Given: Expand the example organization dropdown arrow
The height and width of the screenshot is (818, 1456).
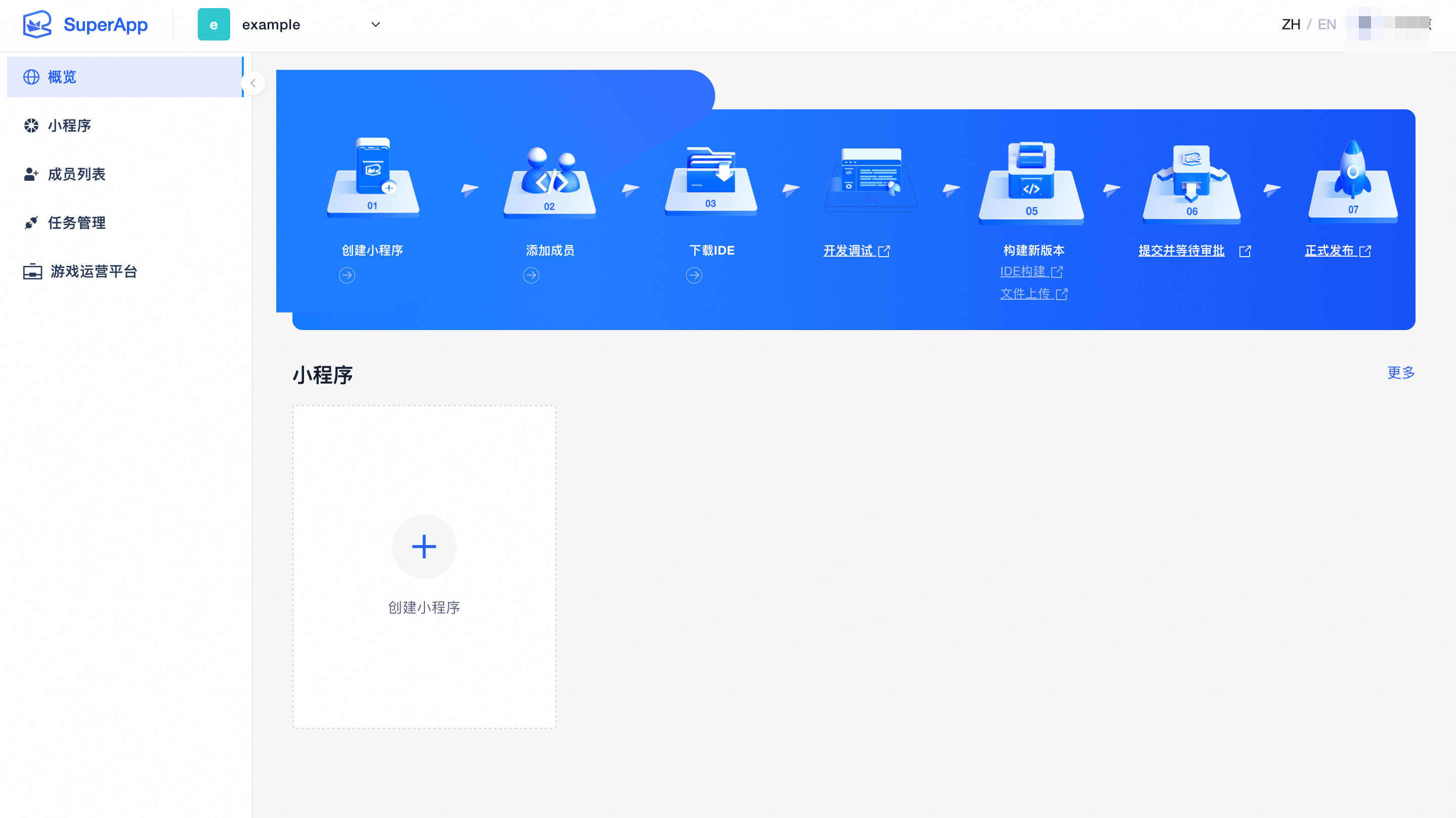Looking at the screenshot, I should coord(375,24).
